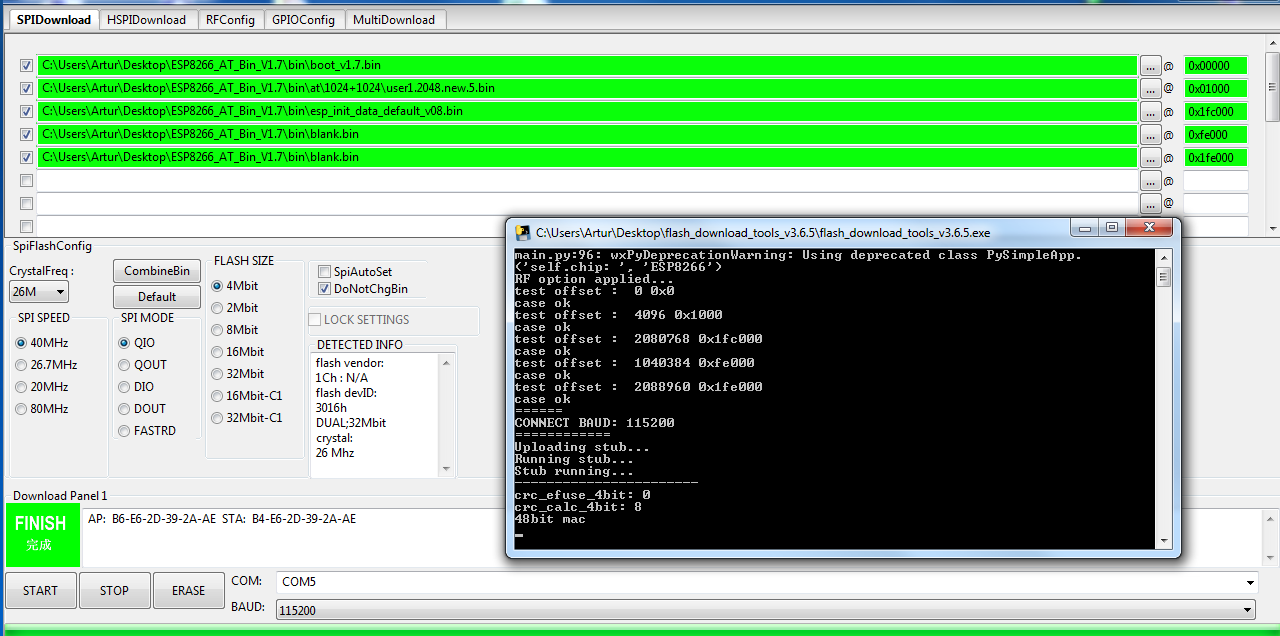
Task: Disable the DoNotChgBin checkbox
Action: tap(324, 289)
